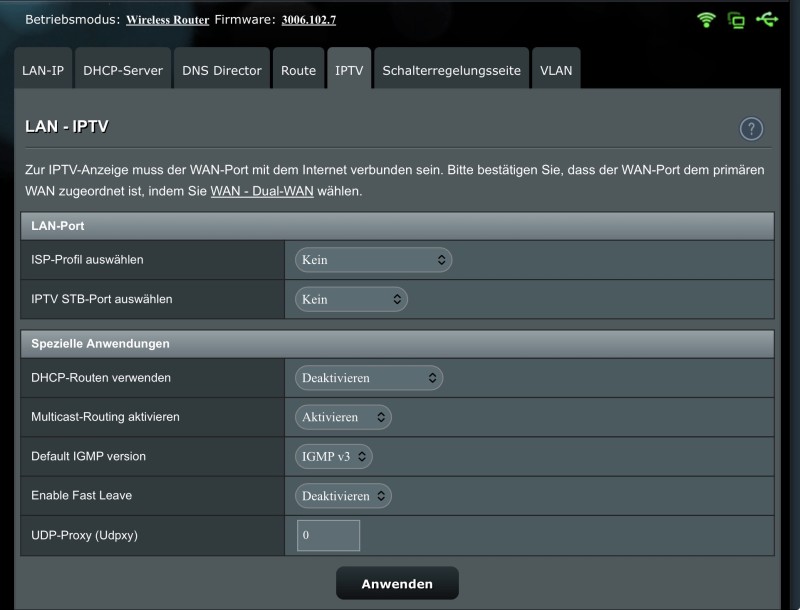Switch to the VLAN tab
The image size is (800, 610).
click(x=556, y=71)
